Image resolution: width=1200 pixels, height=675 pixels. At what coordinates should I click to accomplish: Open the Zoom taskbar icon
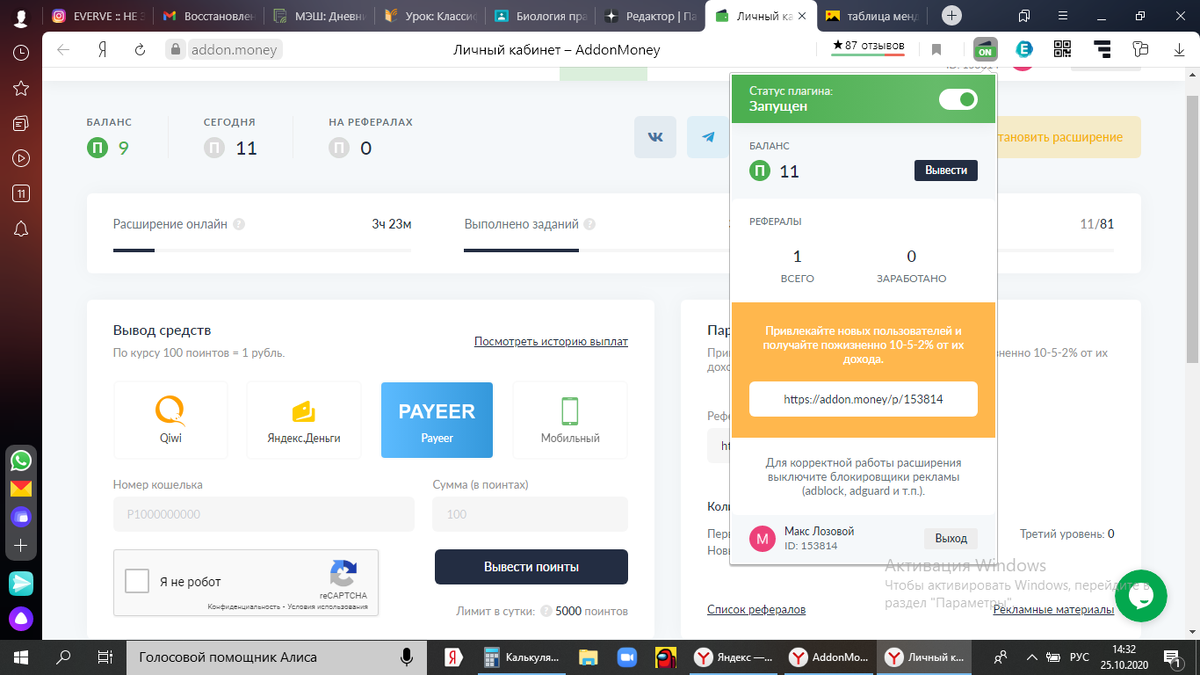(x=627, y=657)
